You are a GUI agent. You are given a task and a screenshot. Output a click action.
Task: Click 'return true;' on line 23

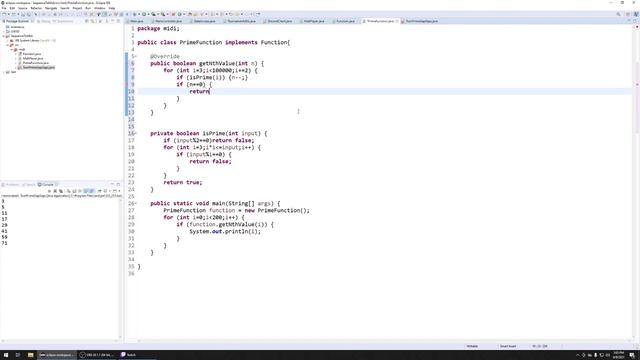tap(182, 182)
